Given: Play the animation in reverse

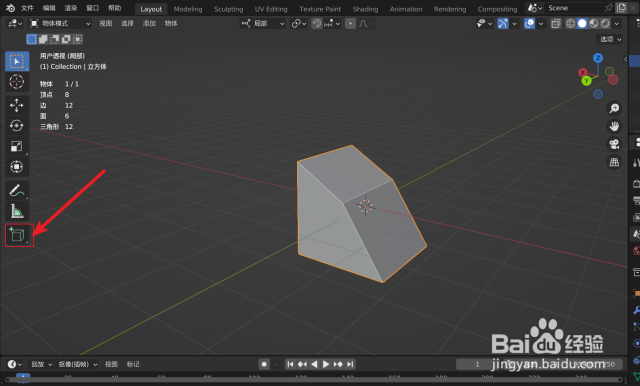Looking at the screenshot, I should [x=314, y=364].
